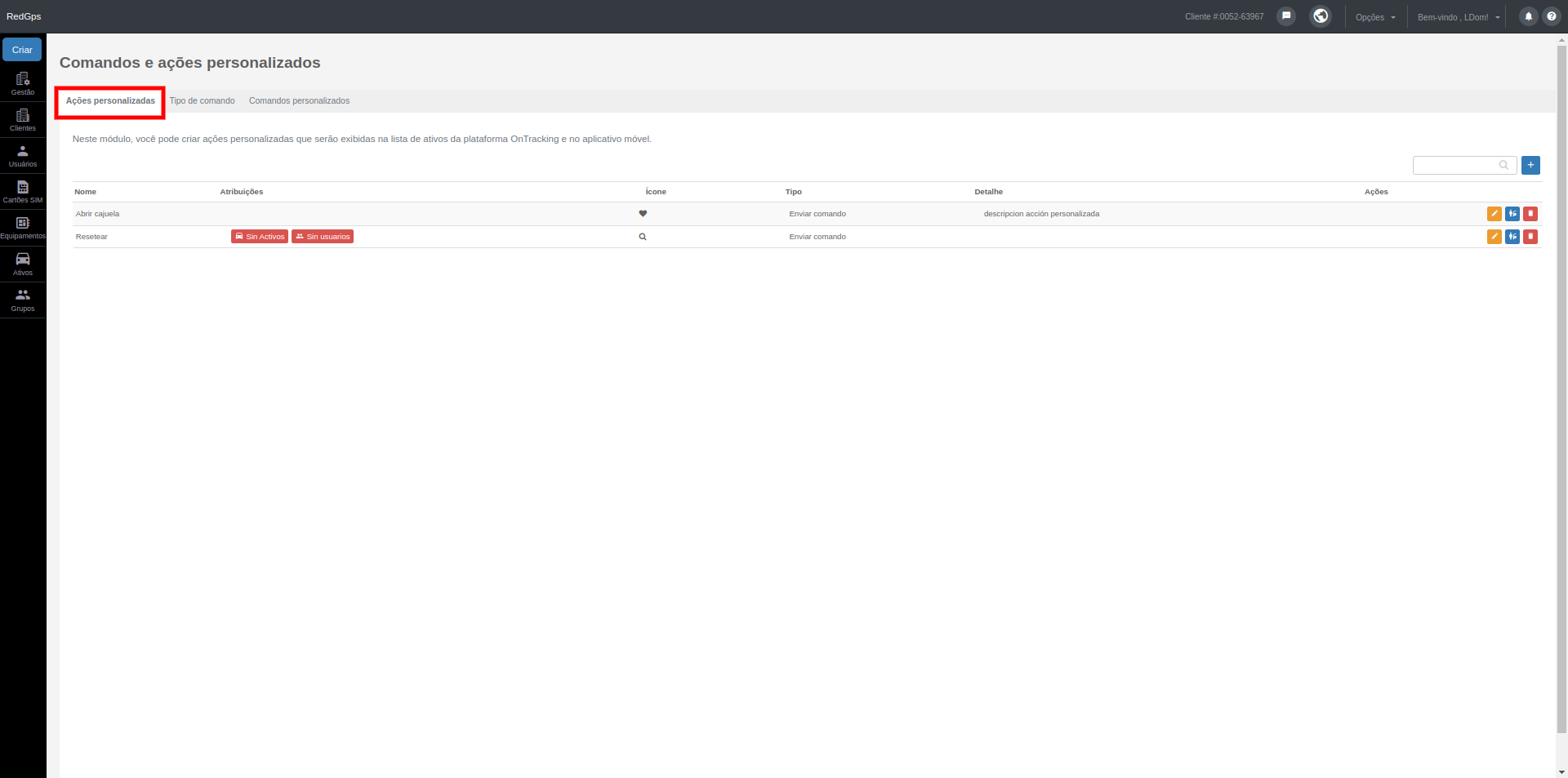Edit the Resetear action
The image size is (1568, 778).
1494,237
